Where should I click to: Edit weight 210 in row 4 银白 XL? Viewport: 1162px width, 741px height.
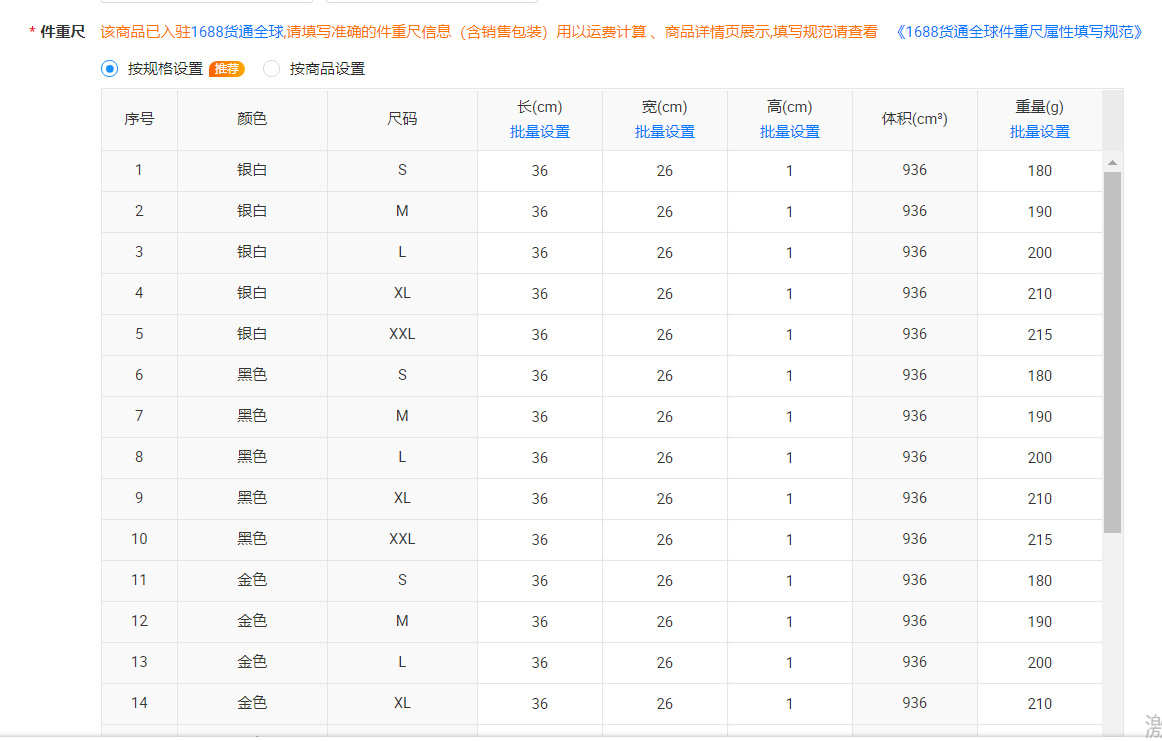pyautogui.click(x=1039, y=294)
